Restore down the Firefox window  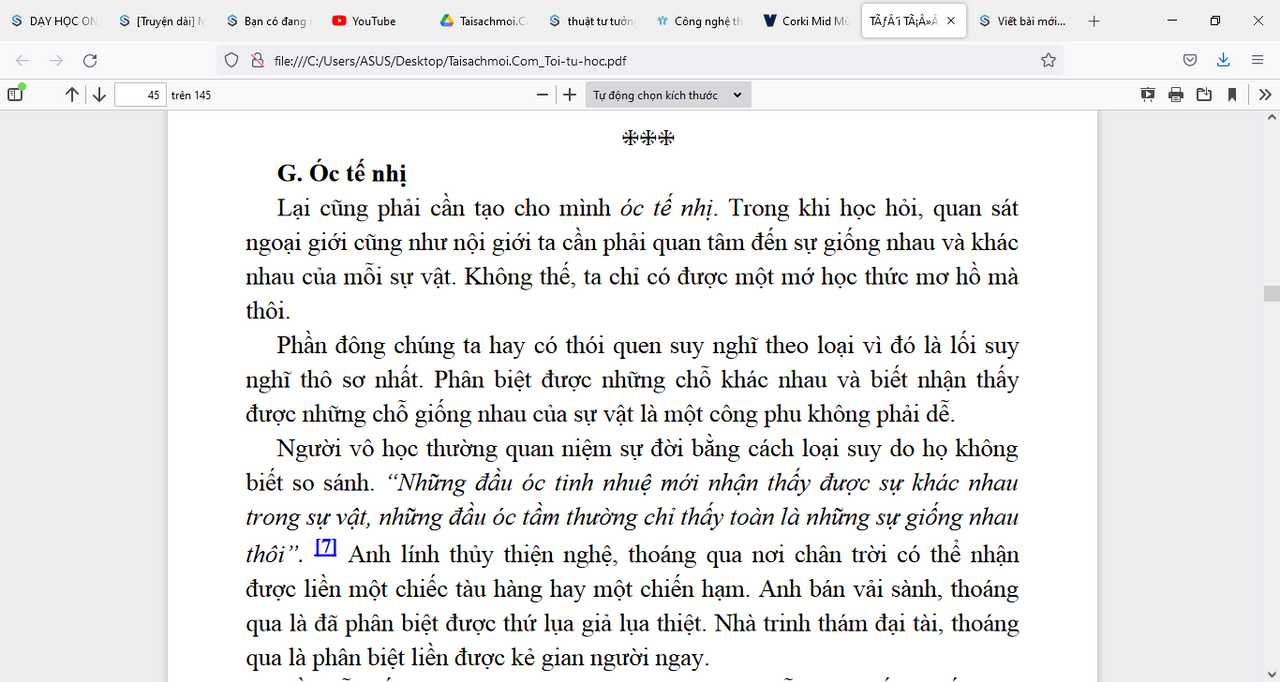click(x=1215, y=20)
